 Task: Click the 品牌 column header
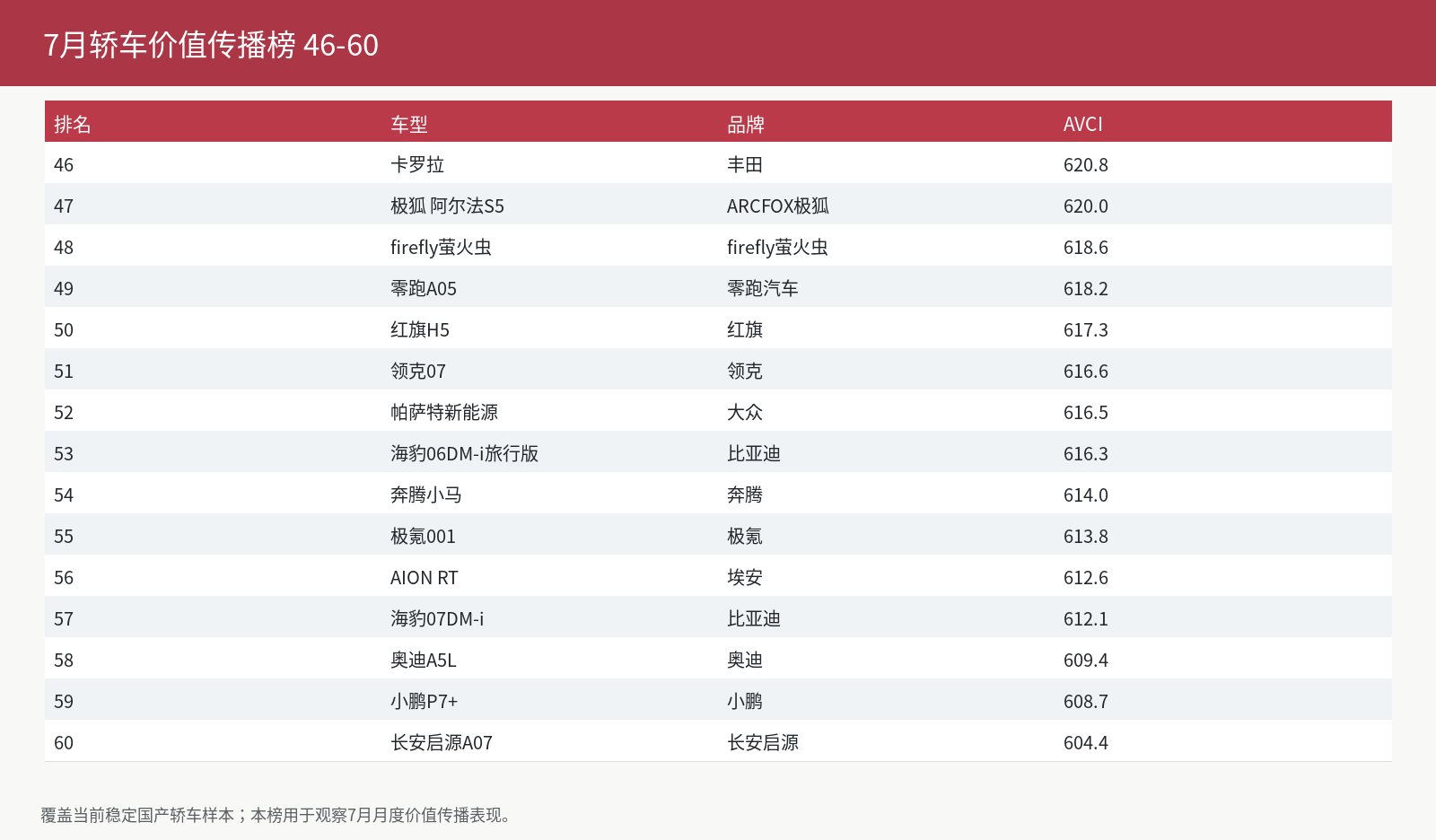[746, 124]
